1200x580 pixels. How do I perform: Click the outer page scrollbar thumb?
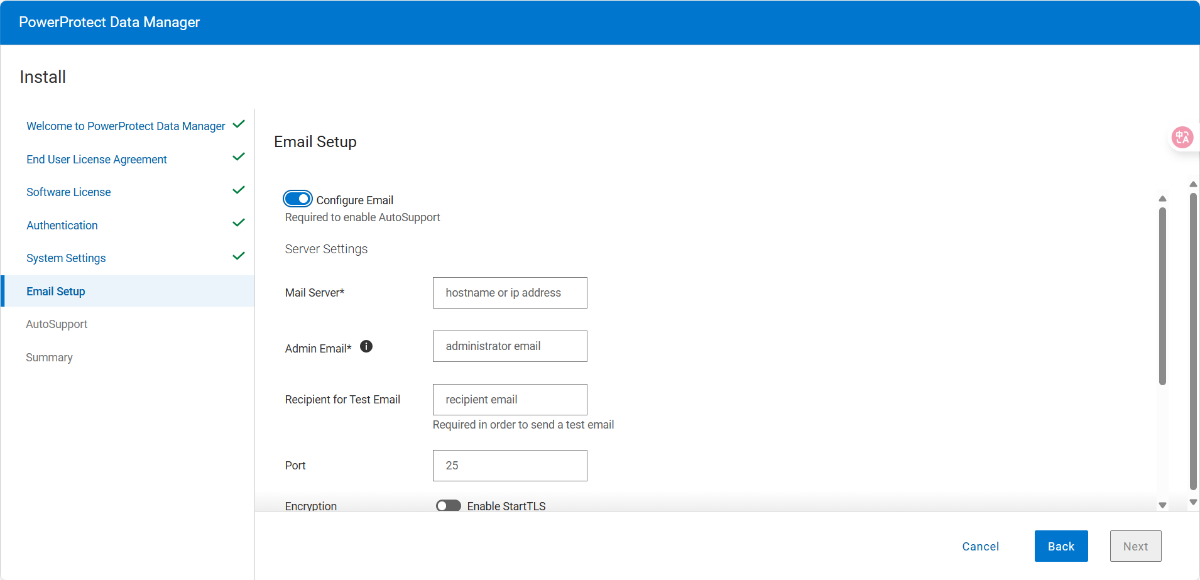coord(1193,341)
